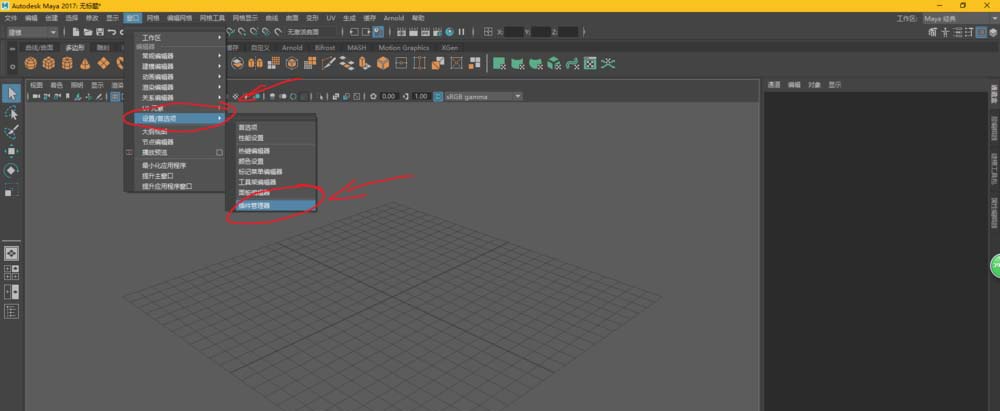Toggle the Attribute Editor icon at top right
The height and width of the screenshot is (411, 1000).
(955, 32)
